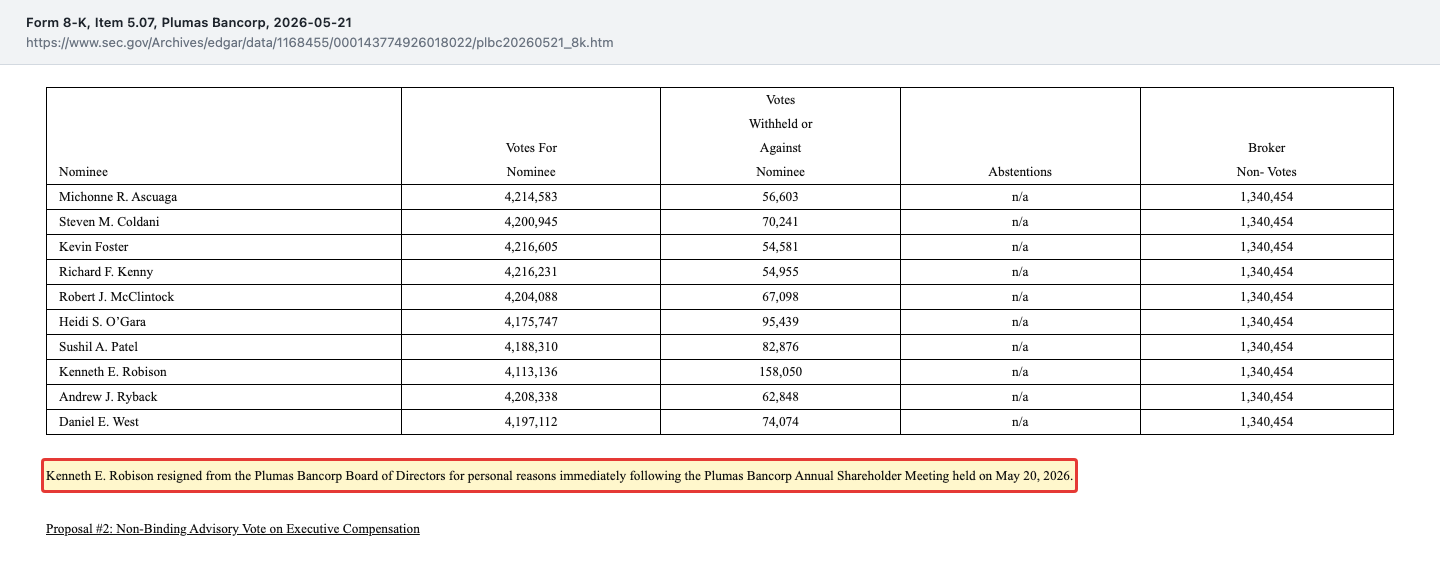Open the sec.gov filing URL link
The width and height of the screenshot is (1440, 564).
pyautogui.click(x=319, y=43)
